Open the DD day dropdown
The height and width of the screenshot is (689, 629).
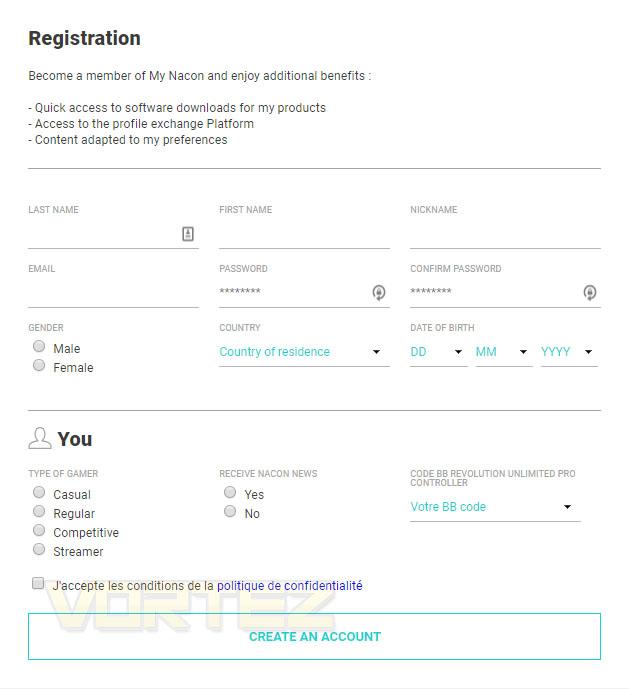click(438, 352)
